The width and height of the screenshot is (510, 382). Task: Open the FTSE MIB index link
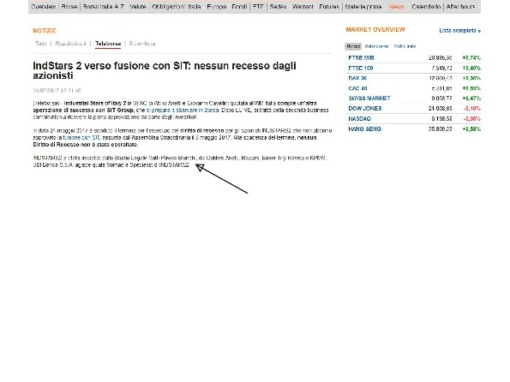coord(361,58)
